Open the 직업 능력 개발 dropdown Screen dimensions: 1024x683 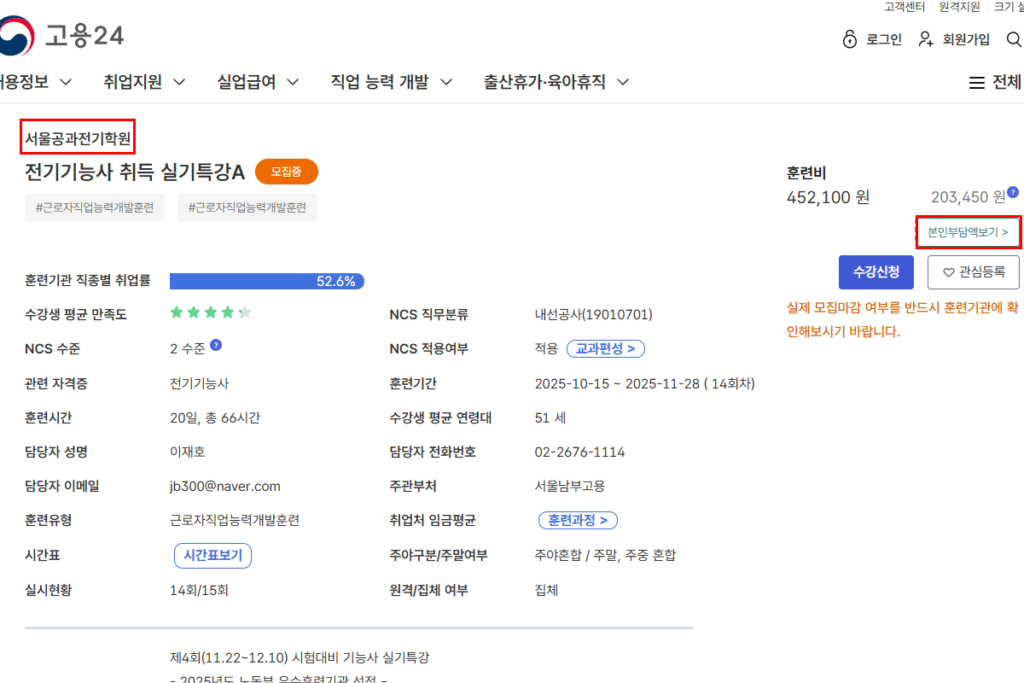(382, 83)
